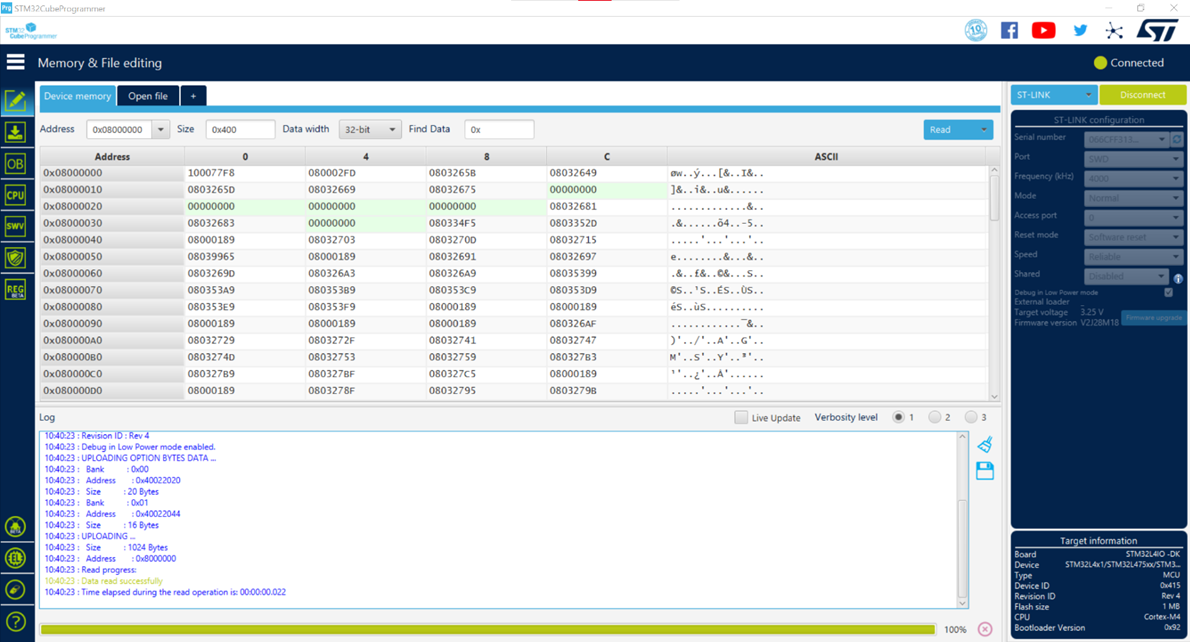Viewport: 1190px width, 642px height.
Task: Open the Access port dropdown
Action: [x=1133, y=218]
